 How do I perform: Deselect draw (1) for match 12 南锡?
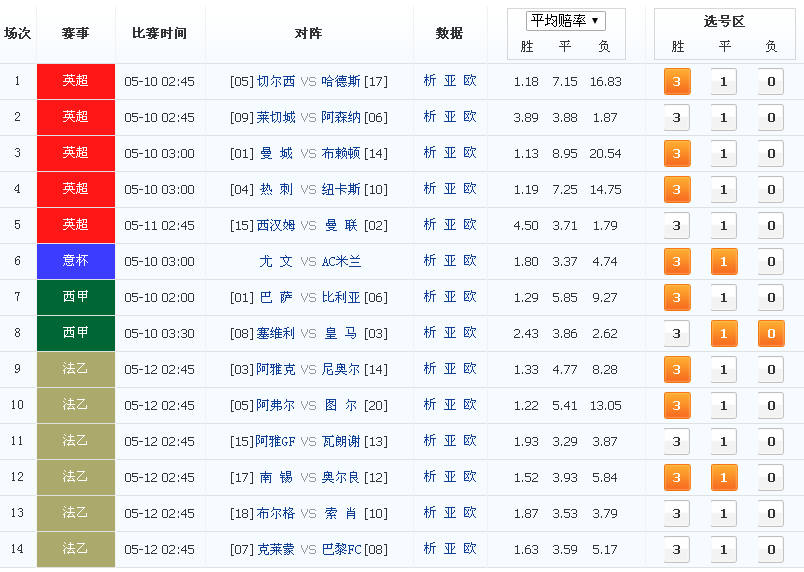click(724, 478)
